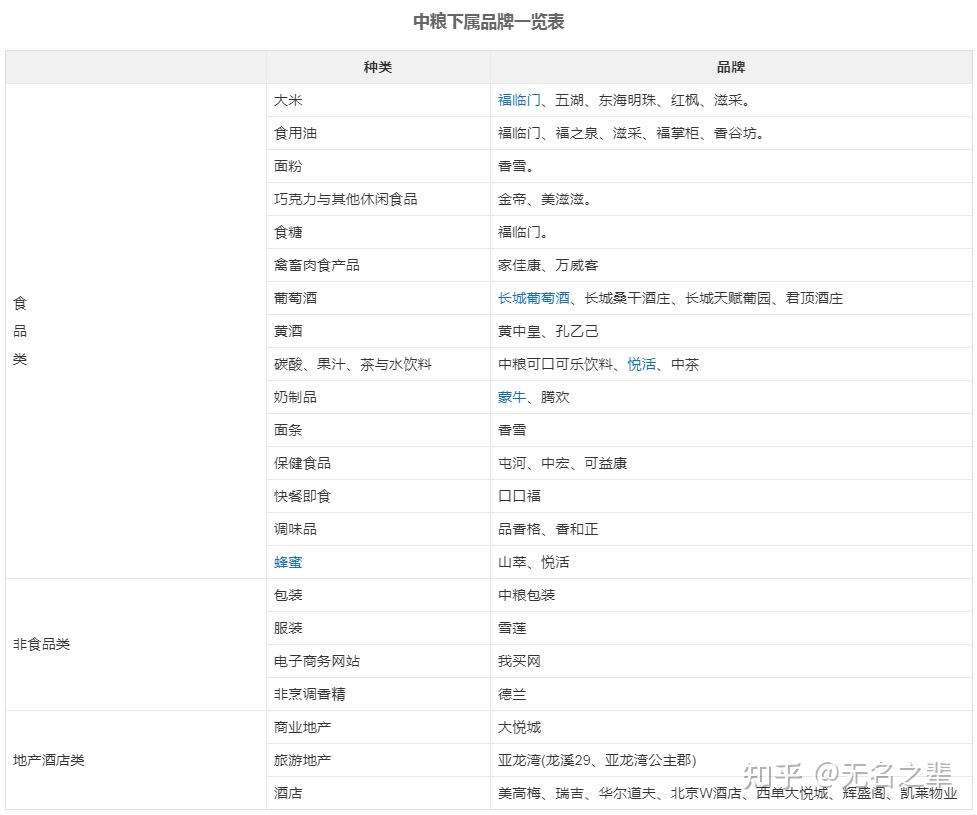Select the 酒店 category cell

(378, 794)
